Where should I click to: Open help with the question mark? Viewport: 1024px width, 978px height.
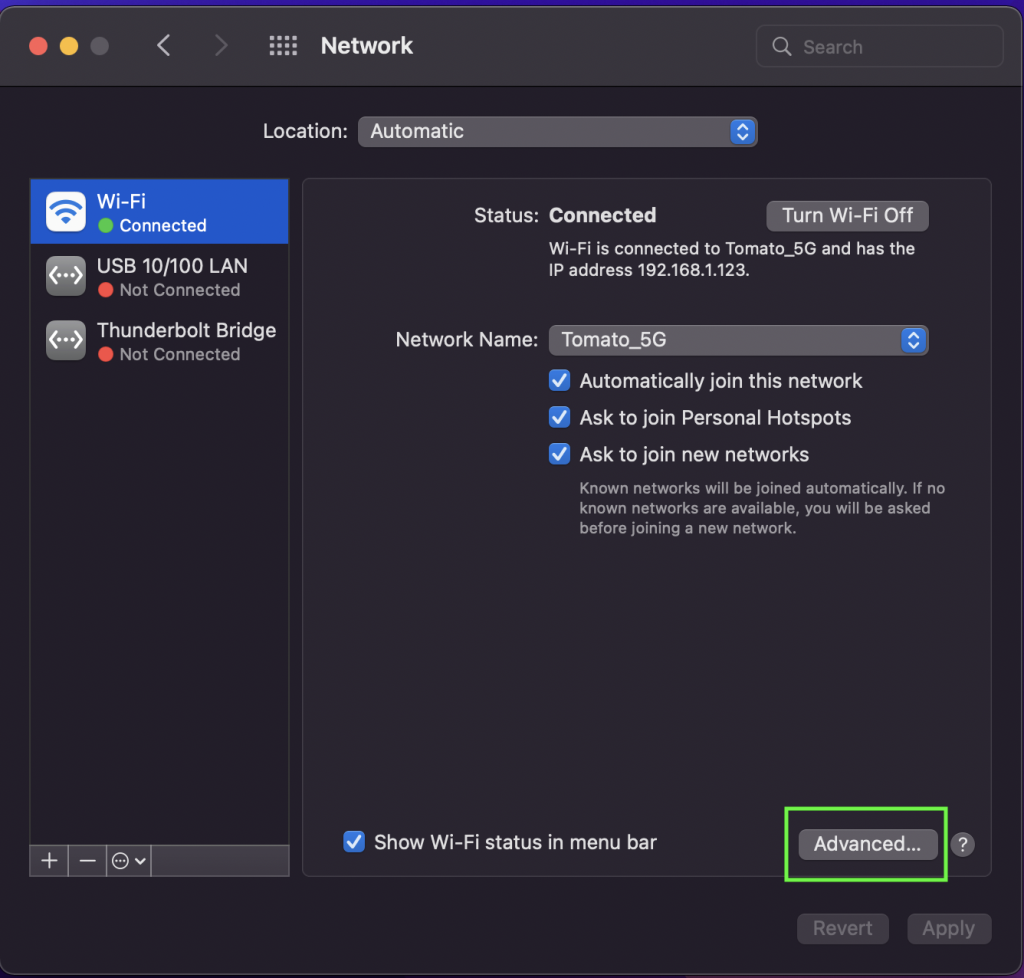pos(963,844)
